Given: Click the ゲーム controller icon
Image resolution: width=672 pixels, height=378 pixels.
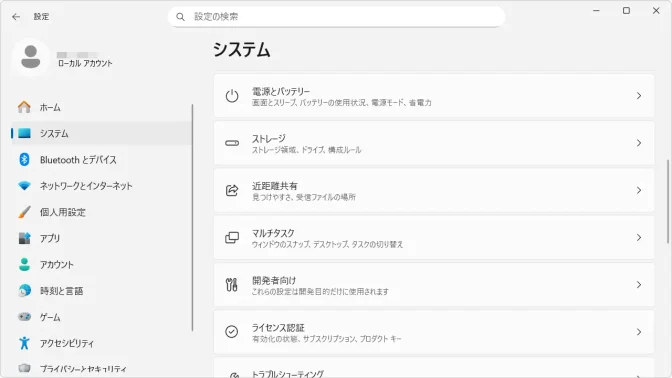Looking at the screenshot, I should coord(24,317).
